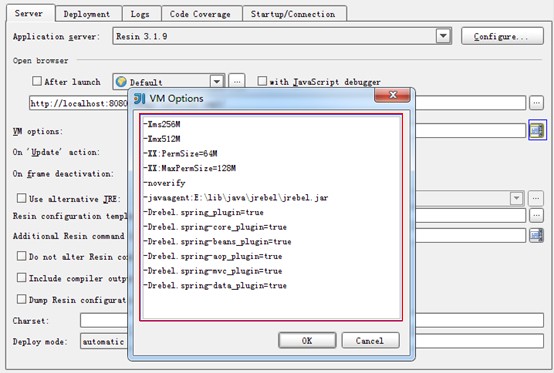Click the -XX:PermSize=64M line
The image size is (554, 373).
tap(180, 154)
